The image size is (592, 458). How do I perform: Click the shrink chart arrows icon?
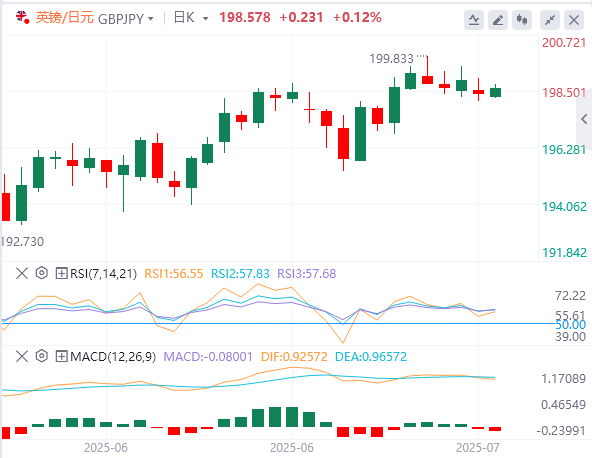[x=550, y=20]
